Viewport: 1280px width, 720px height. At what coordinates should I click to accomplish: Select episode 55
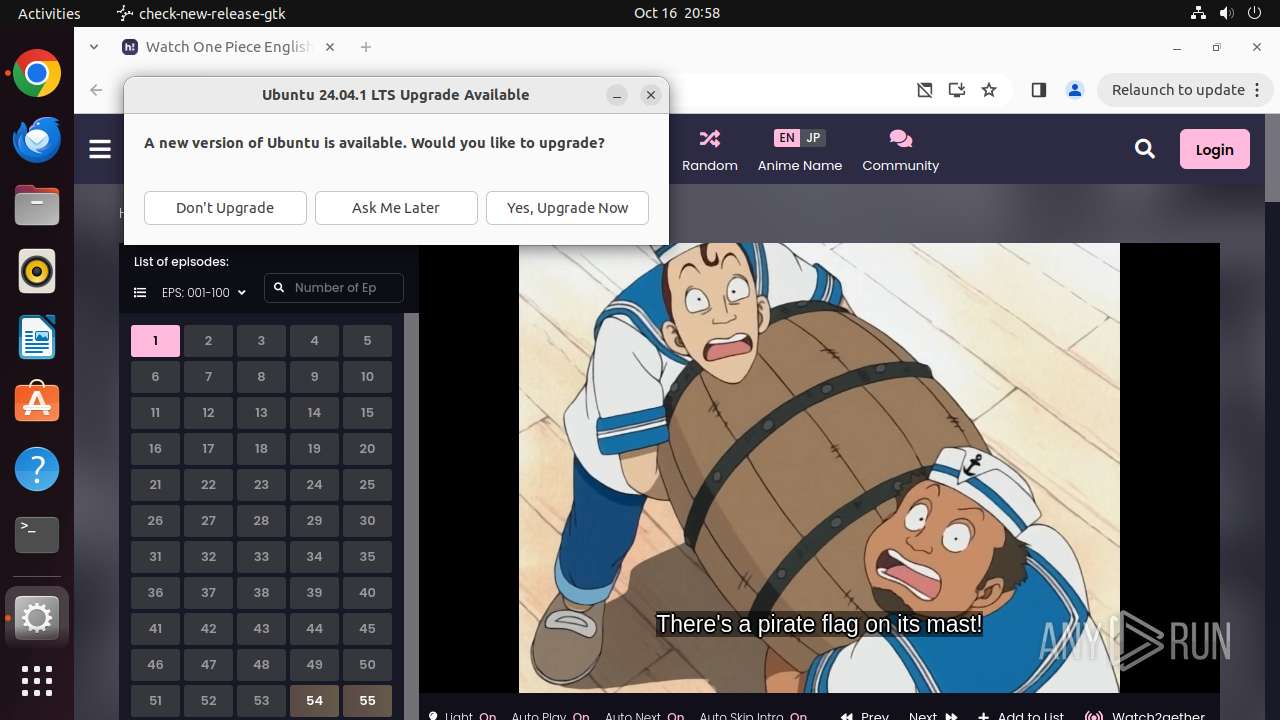367,701
